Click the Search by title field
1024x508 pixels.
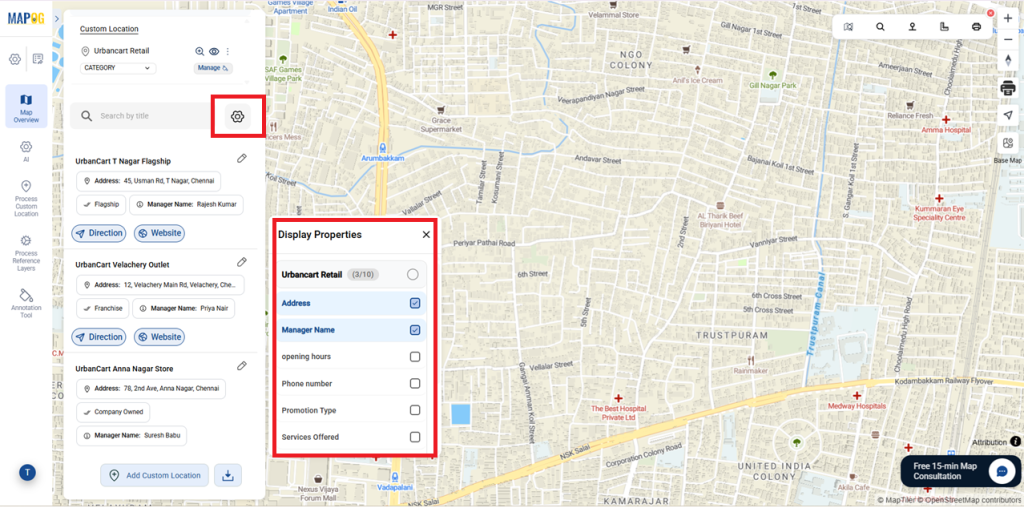point(141,116)
